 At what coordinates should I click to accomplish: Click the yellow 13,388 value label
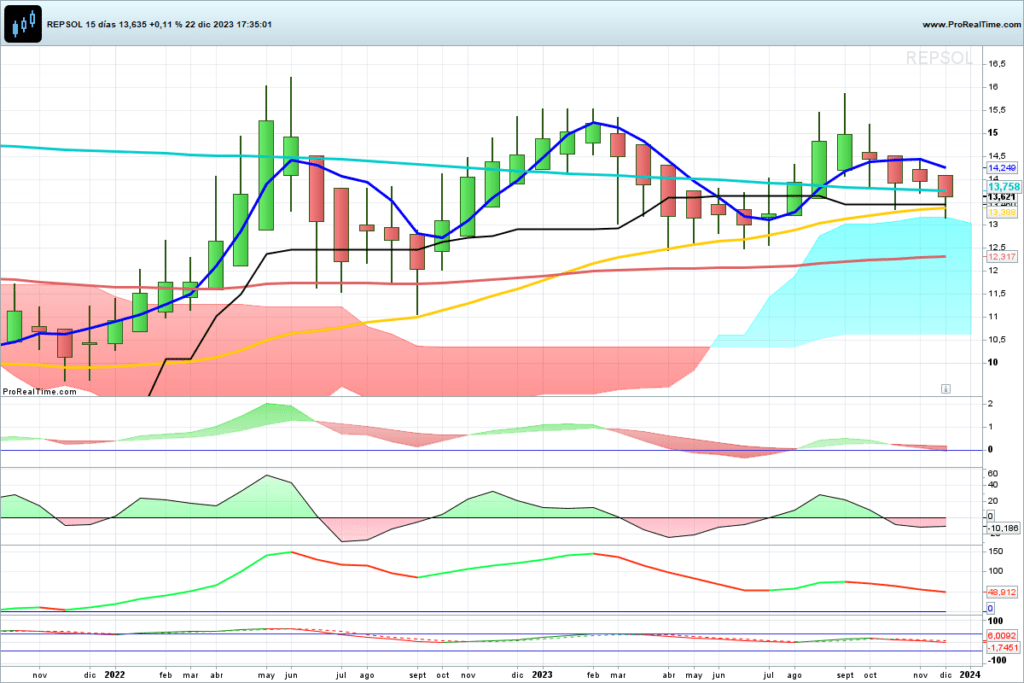pos(1001,212)
